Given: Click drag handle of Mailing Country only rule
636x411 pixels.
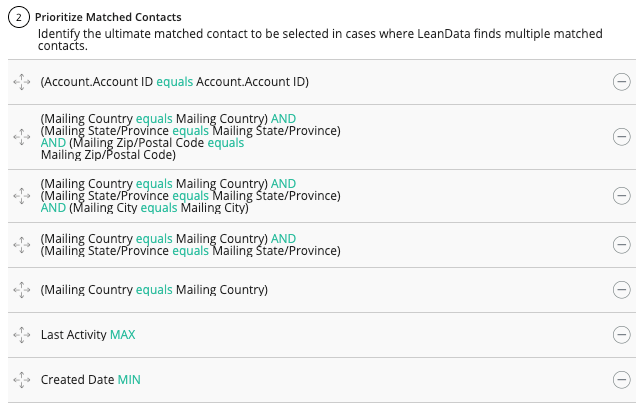Looking at the screenshot, I should click(x=22, y=290).
